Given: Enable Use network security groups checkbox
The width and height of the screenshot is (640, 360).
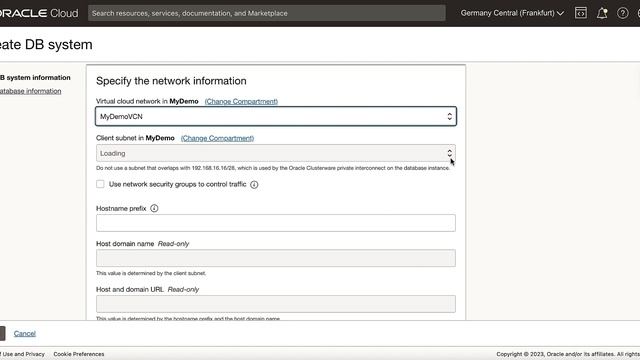Looking at the screenshot, I should (100, 184).
